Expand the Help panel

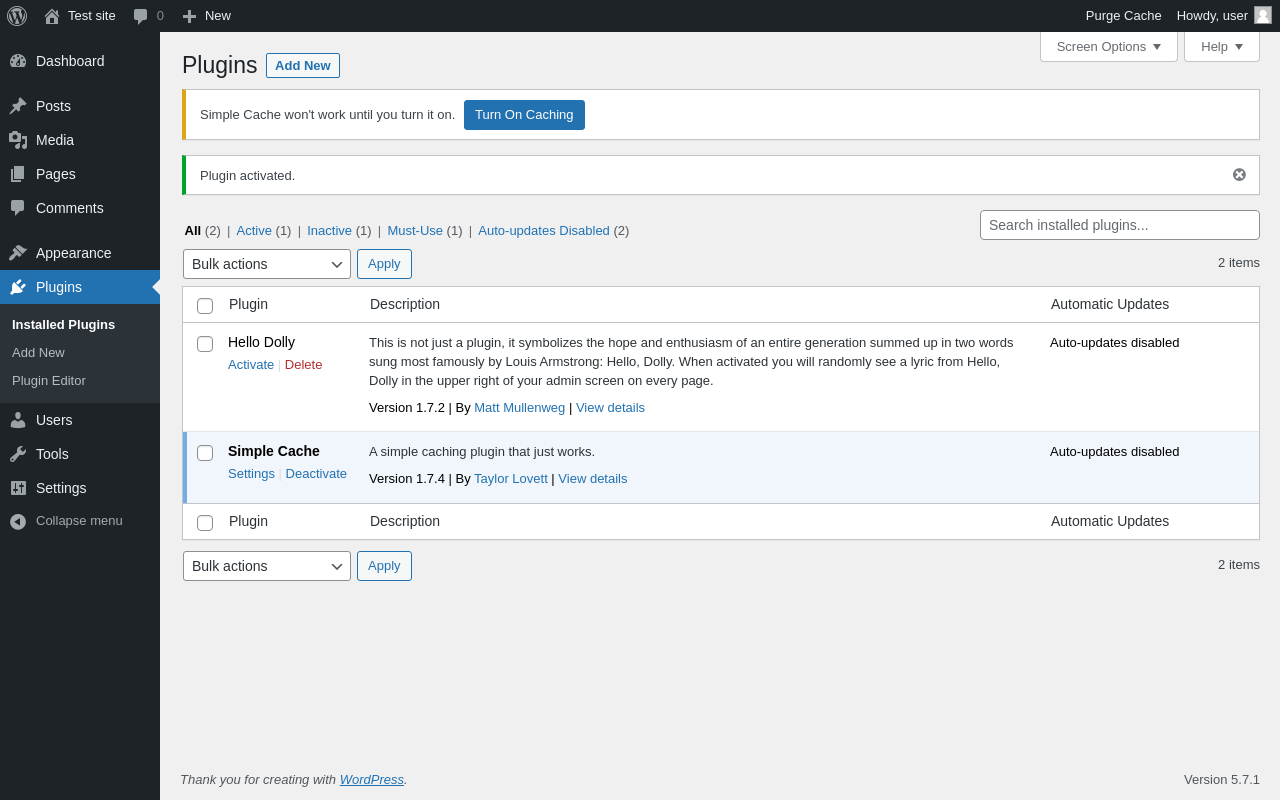point(1222,46)
